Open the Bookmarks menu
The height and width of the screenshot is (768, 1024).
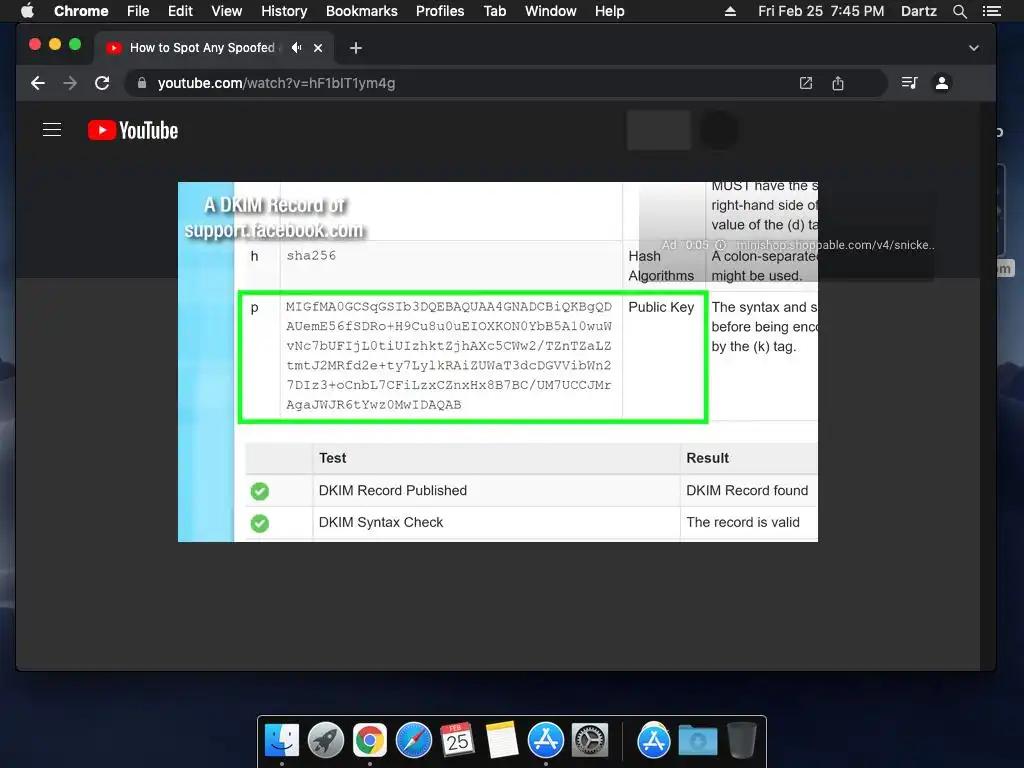tap(362, 11)
